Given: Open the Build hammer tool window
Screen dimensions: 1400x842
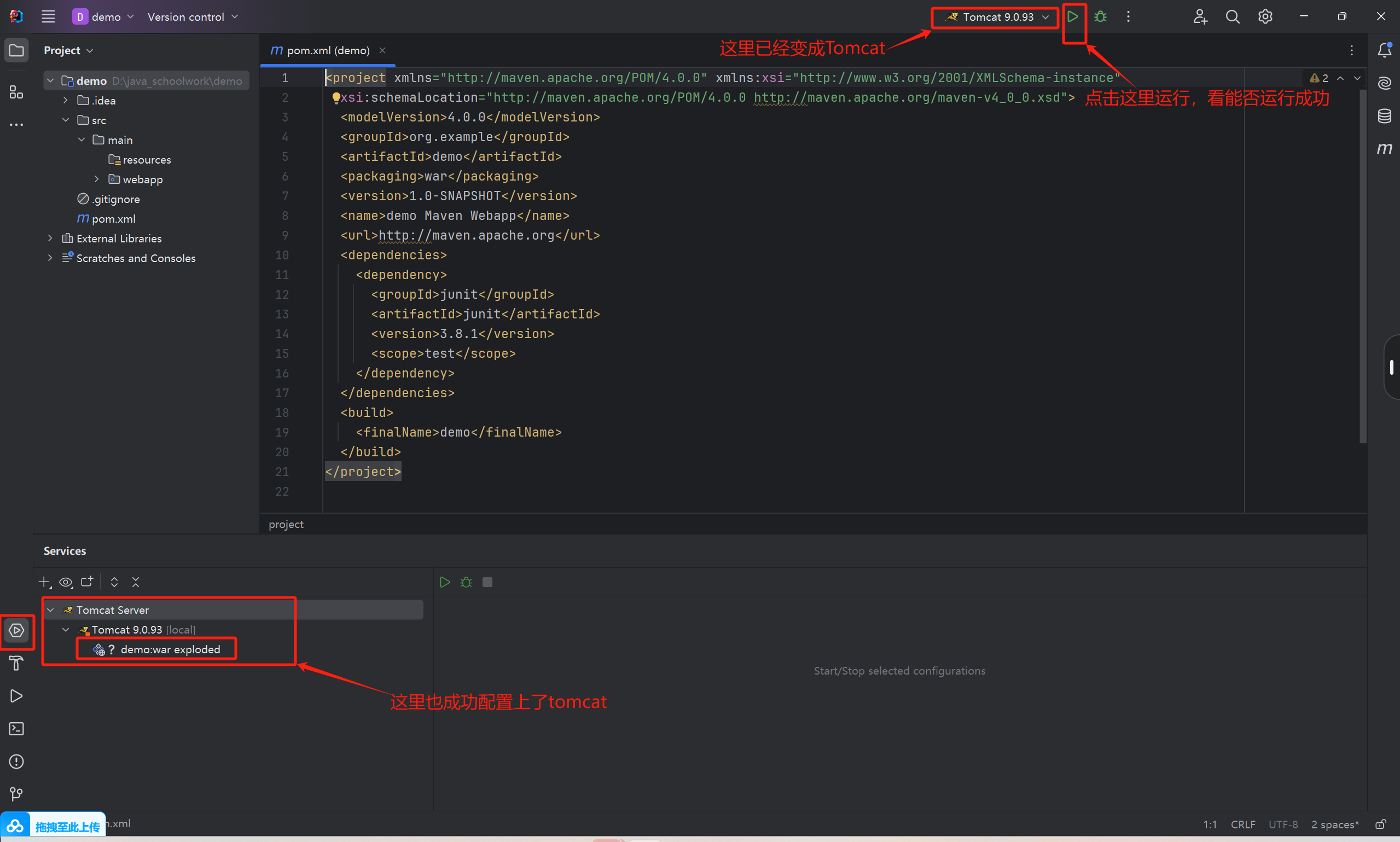Looking at the screenshot, I should click(16, 663).
